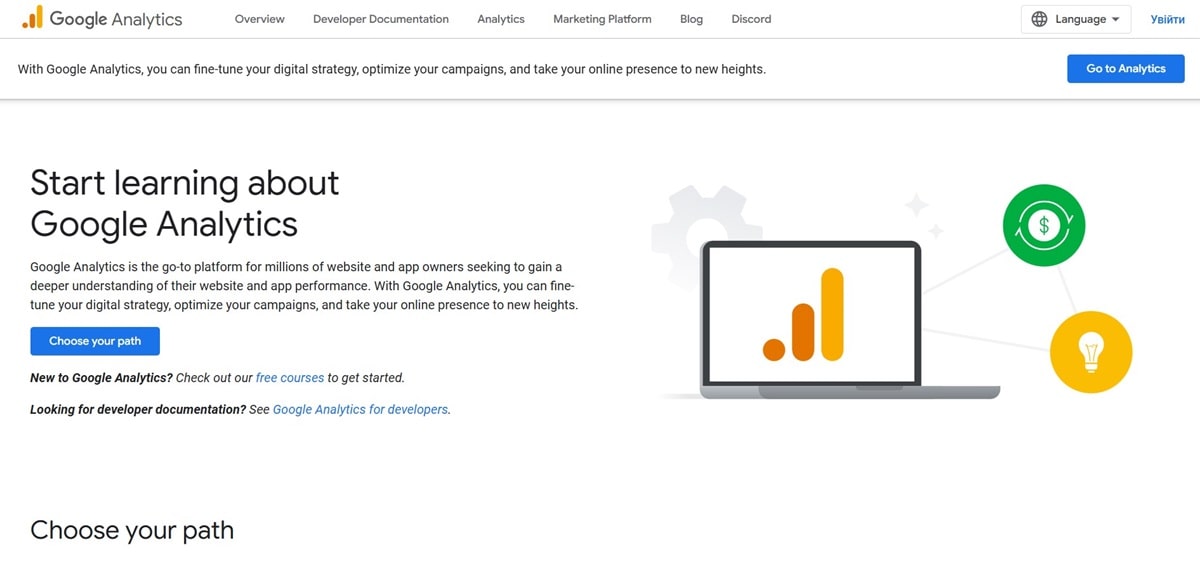The width and height of the screenshot is (1200, 576).
Task: Click 'Looking for developer documentation?' text
Action: [x=138, y=409]
